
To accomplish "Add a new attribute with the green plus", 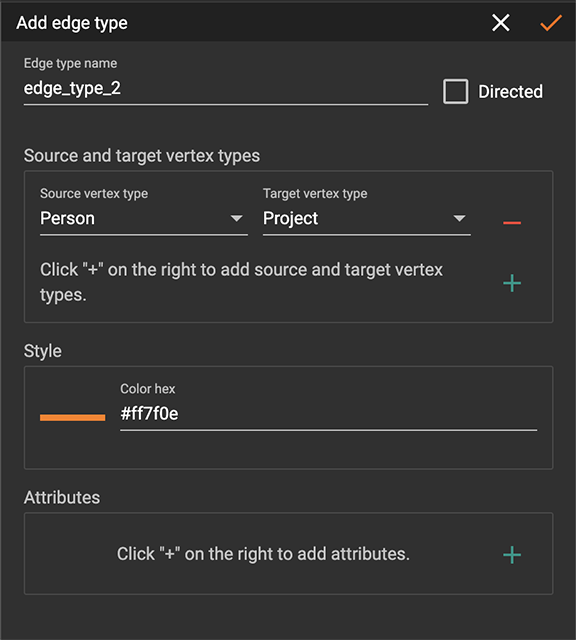I will (512, 555).
